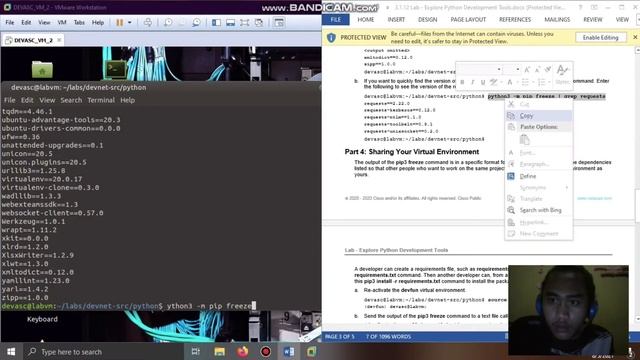Switch to the Word DESIGN ribbon tab
This screenshot has height=360, width=640.
[x=427, y=20]
